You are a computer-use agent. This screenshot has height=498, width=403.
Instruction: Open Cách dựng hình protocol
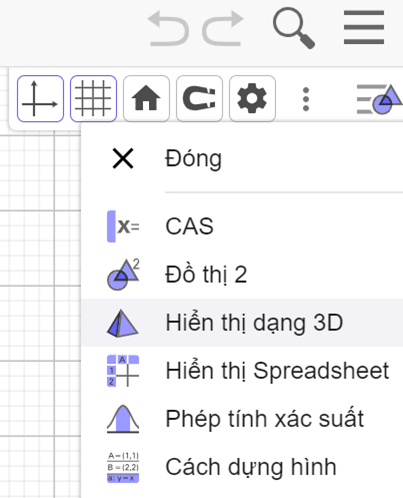click(242, 467)
